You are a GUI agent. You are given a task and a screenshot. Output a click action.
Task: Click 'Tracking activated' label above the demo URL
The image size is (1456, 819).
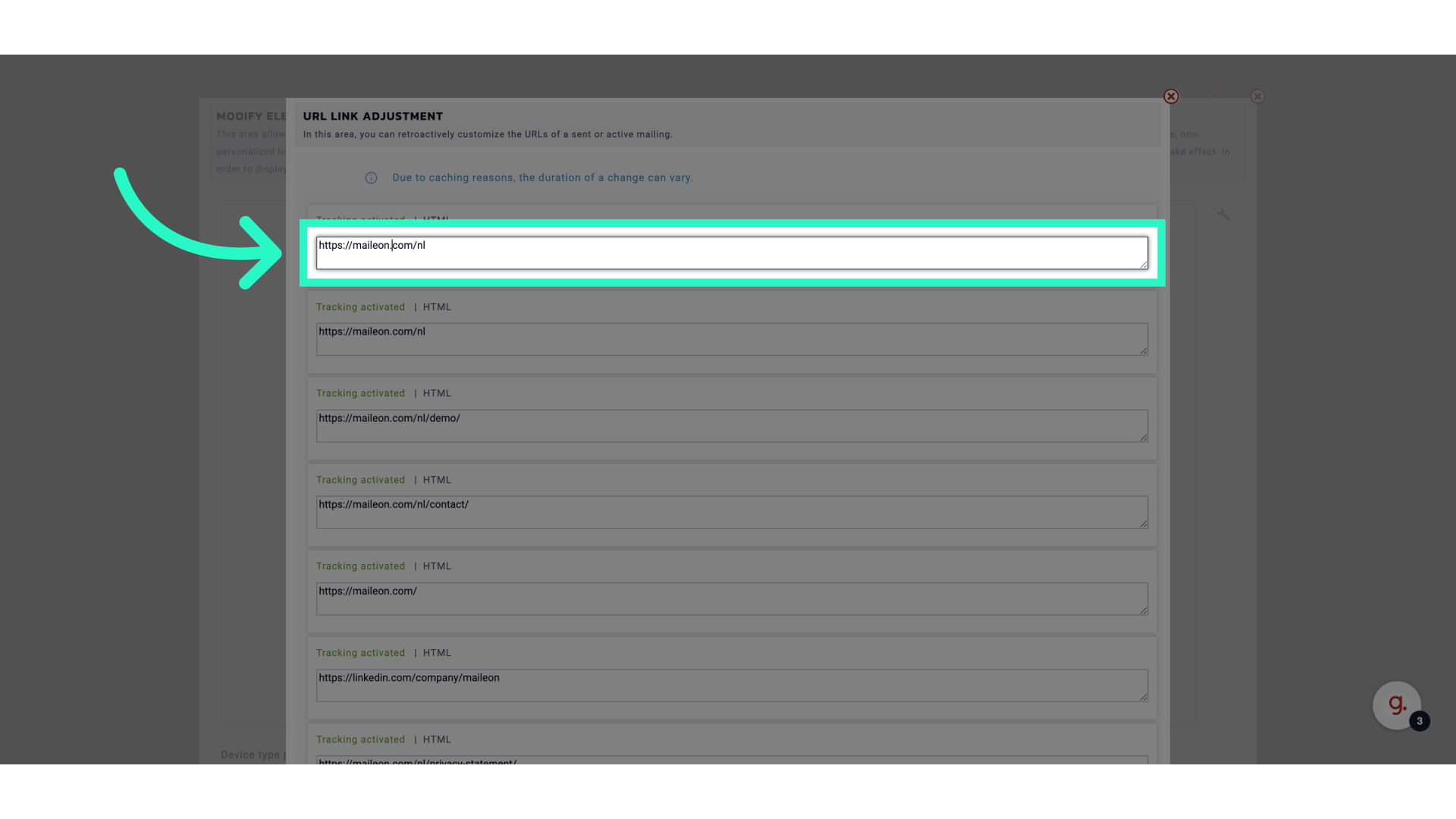pos(360,394)
